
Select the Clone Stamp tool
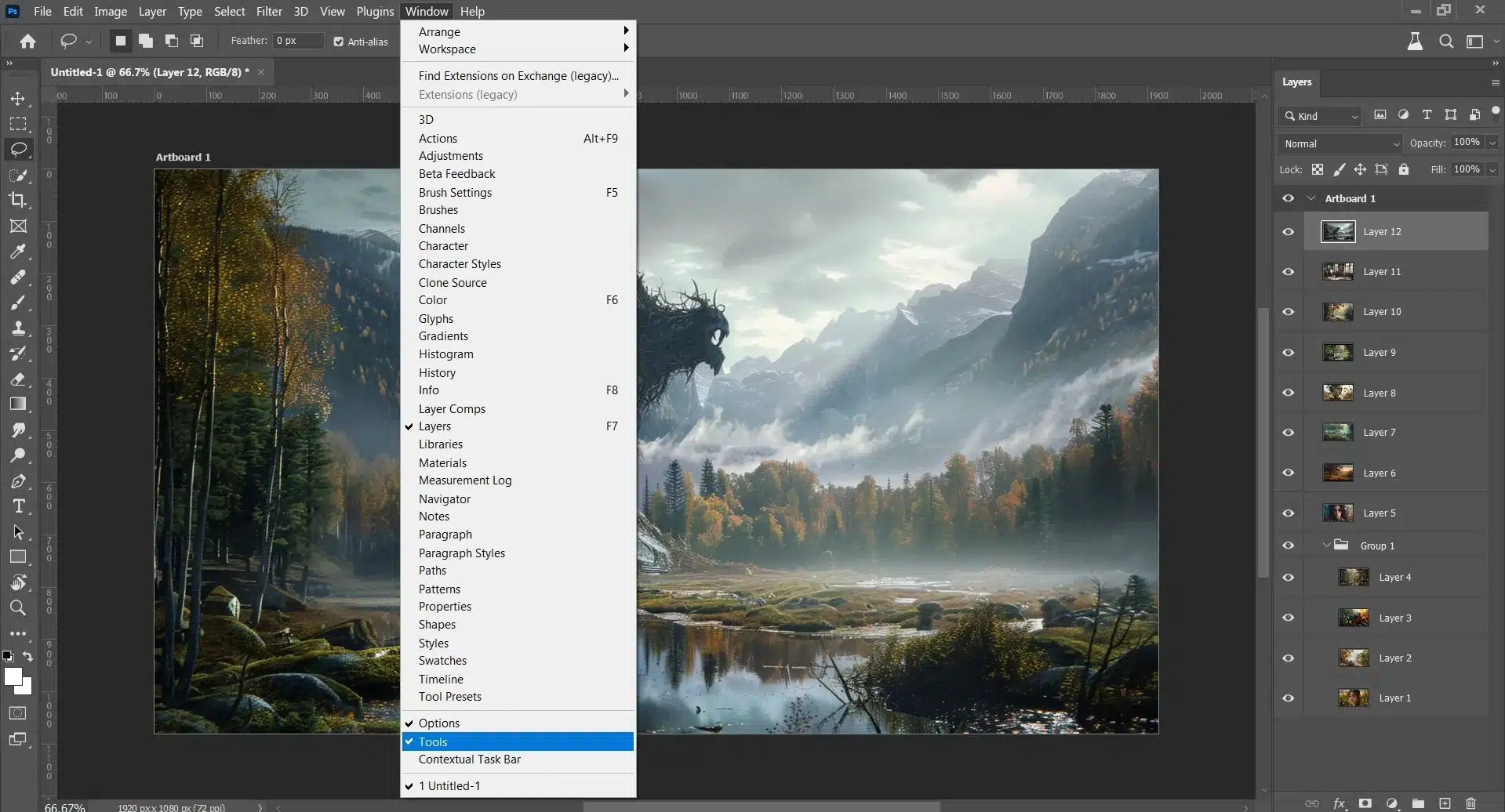tap(17, 328)
